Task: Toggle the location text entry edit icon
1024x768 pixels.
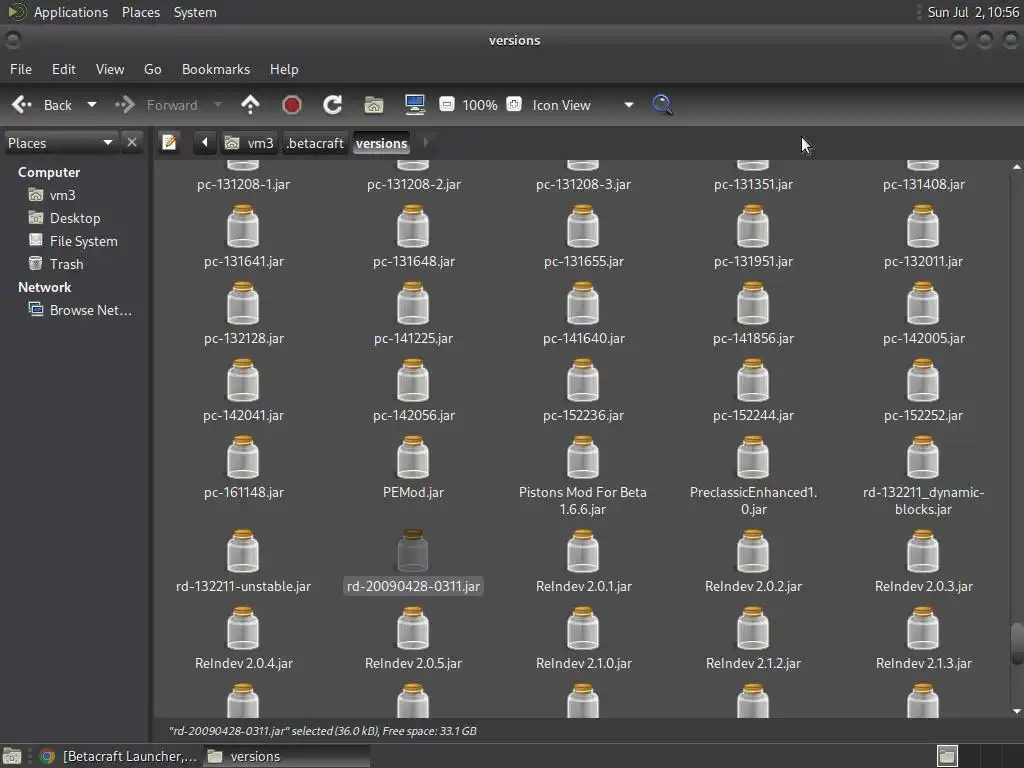Action: [x=169, y=142]
